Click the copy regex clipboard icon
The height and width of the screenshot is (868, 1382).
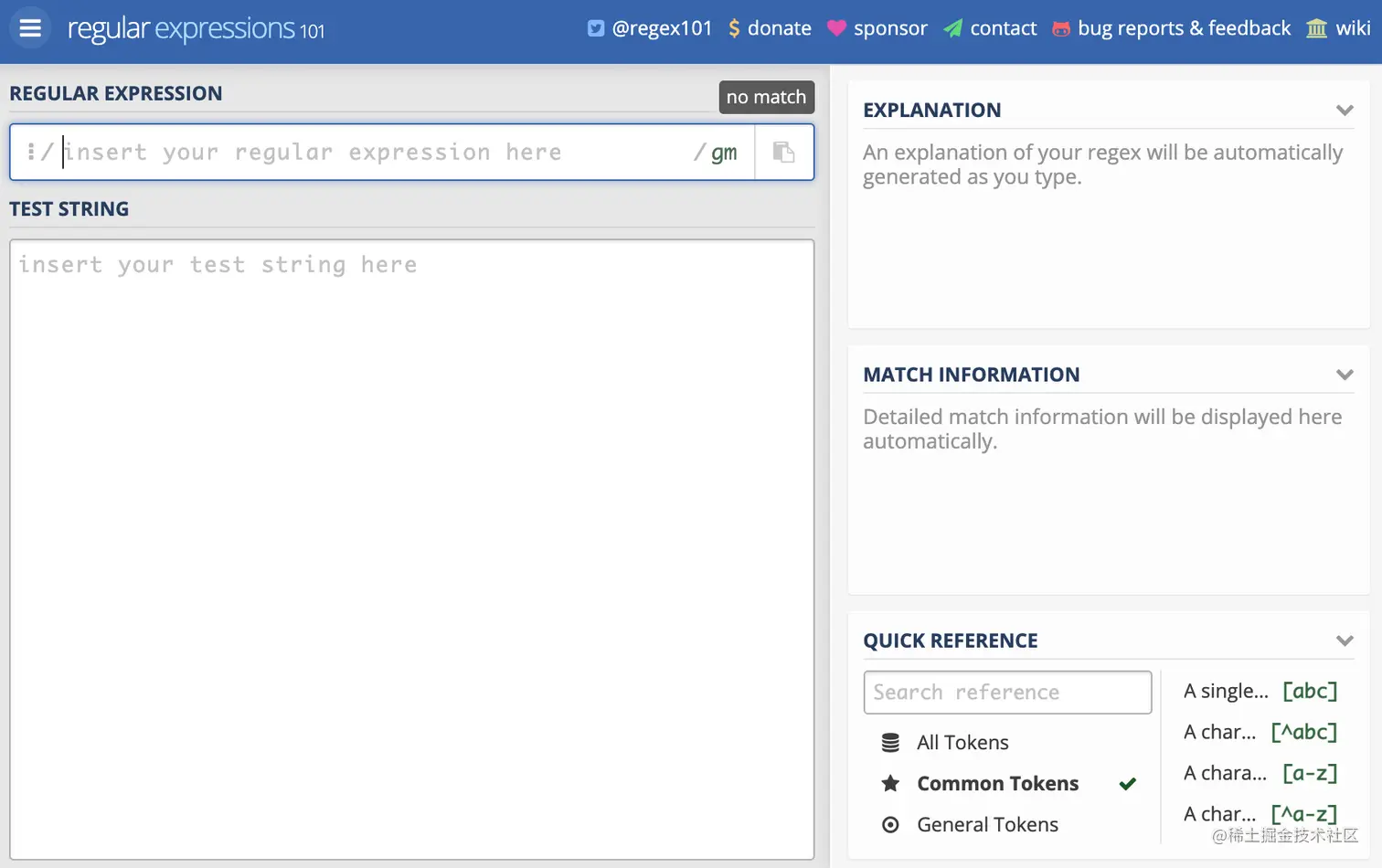(783, 152)
